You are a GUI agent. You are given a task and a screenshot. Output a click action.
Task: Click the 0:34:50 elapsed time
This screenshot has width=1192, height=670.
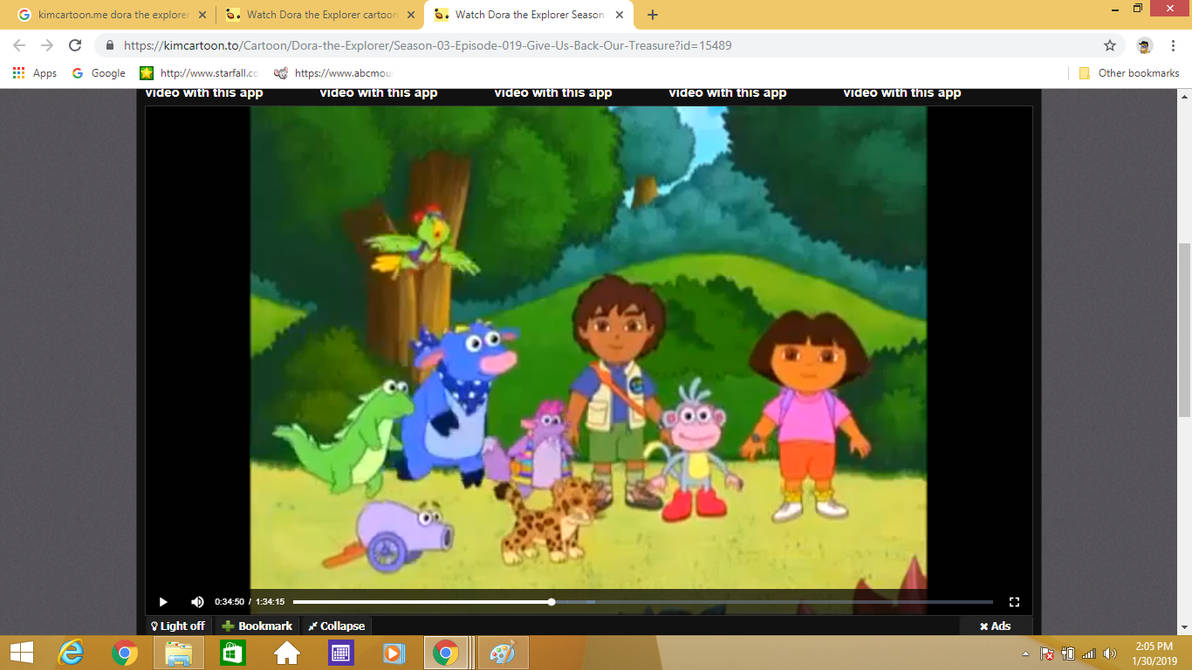pyautogui.click(x=229, y=602)
